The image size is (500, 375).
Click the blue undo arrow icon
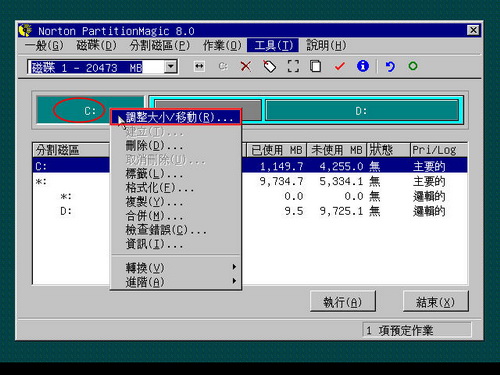[390, 66]
